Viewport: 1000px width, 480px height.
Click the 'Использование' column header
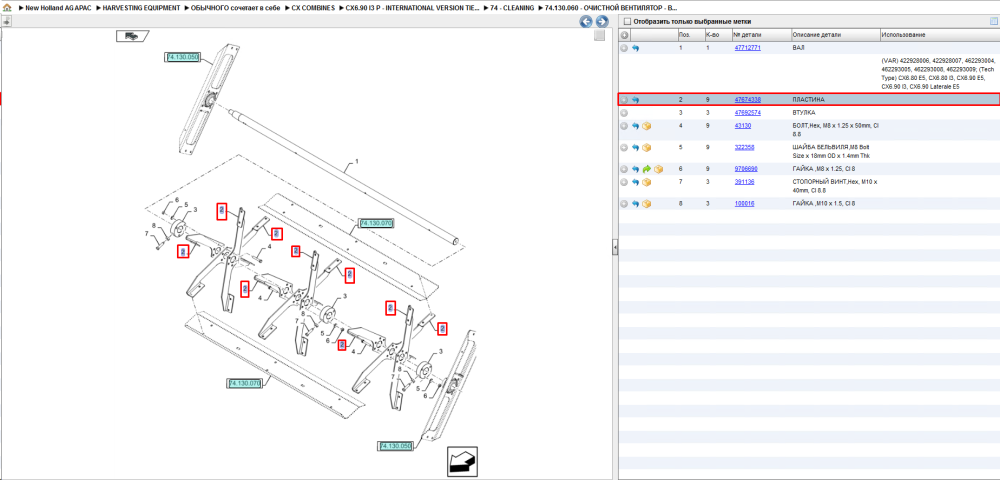click(939, 35)
